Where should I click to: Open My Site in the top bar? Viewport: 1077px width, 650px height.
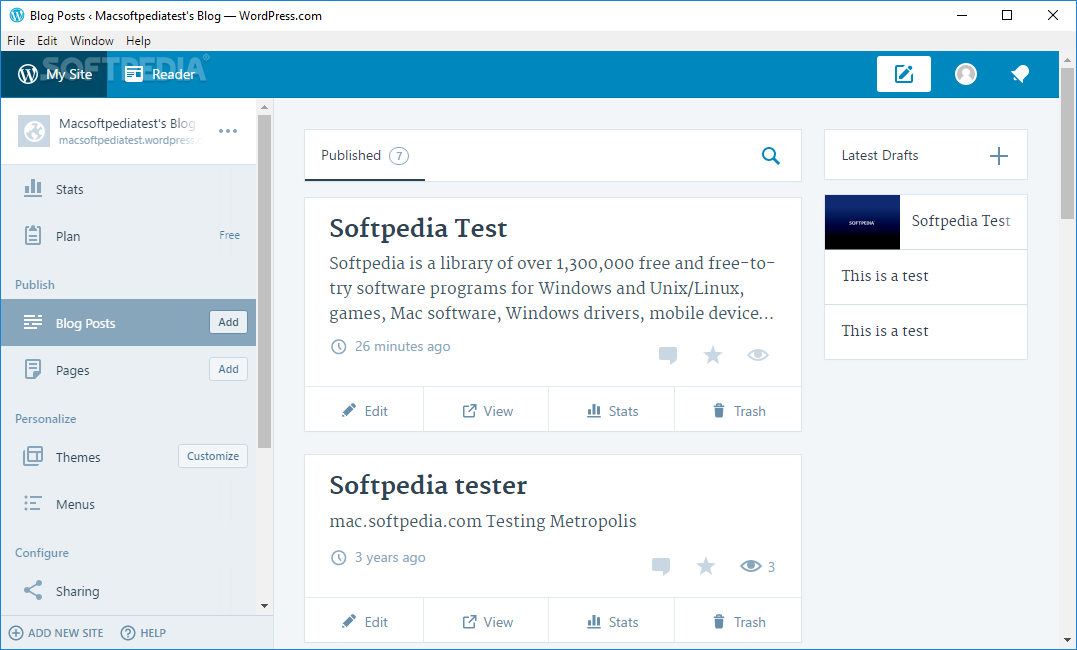[54, 74]
